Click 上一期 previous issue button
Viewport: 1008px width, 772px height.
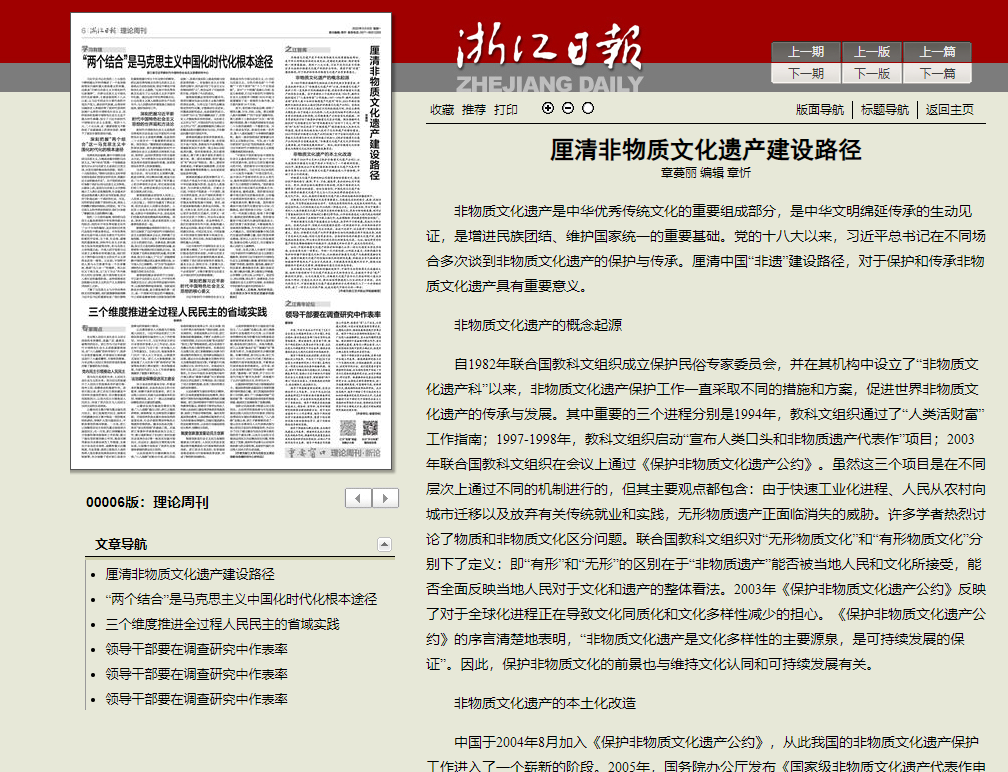(806, 52)
